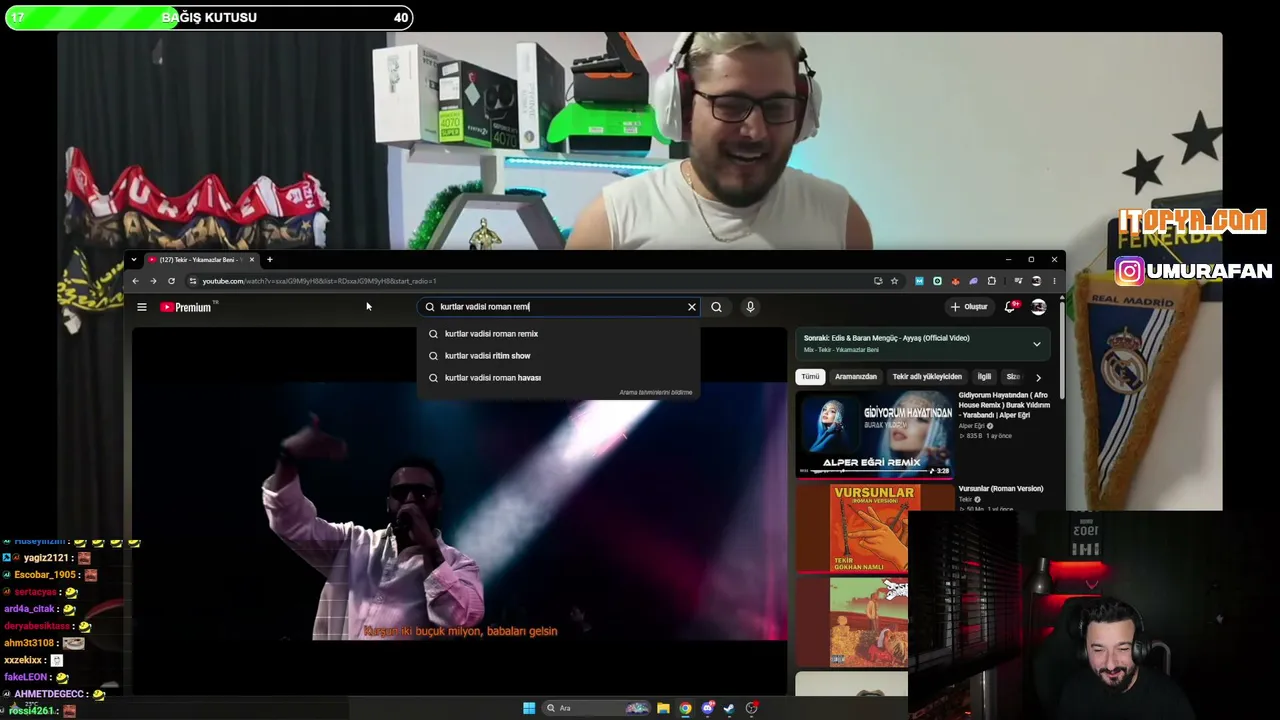The image size is (1280, 720).
Task: Reload the YouTube page
Action: click(171, 281)
